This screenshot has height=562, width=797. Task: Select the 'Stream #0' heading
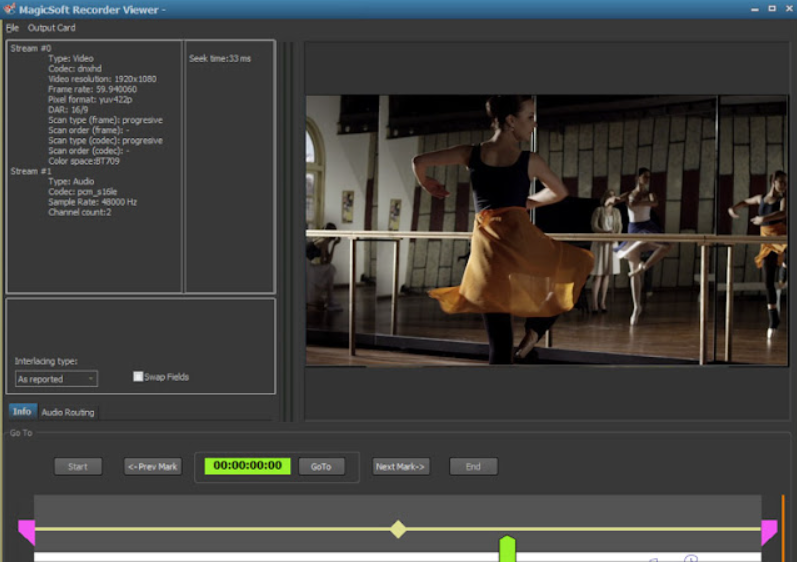tap(30, 48)
